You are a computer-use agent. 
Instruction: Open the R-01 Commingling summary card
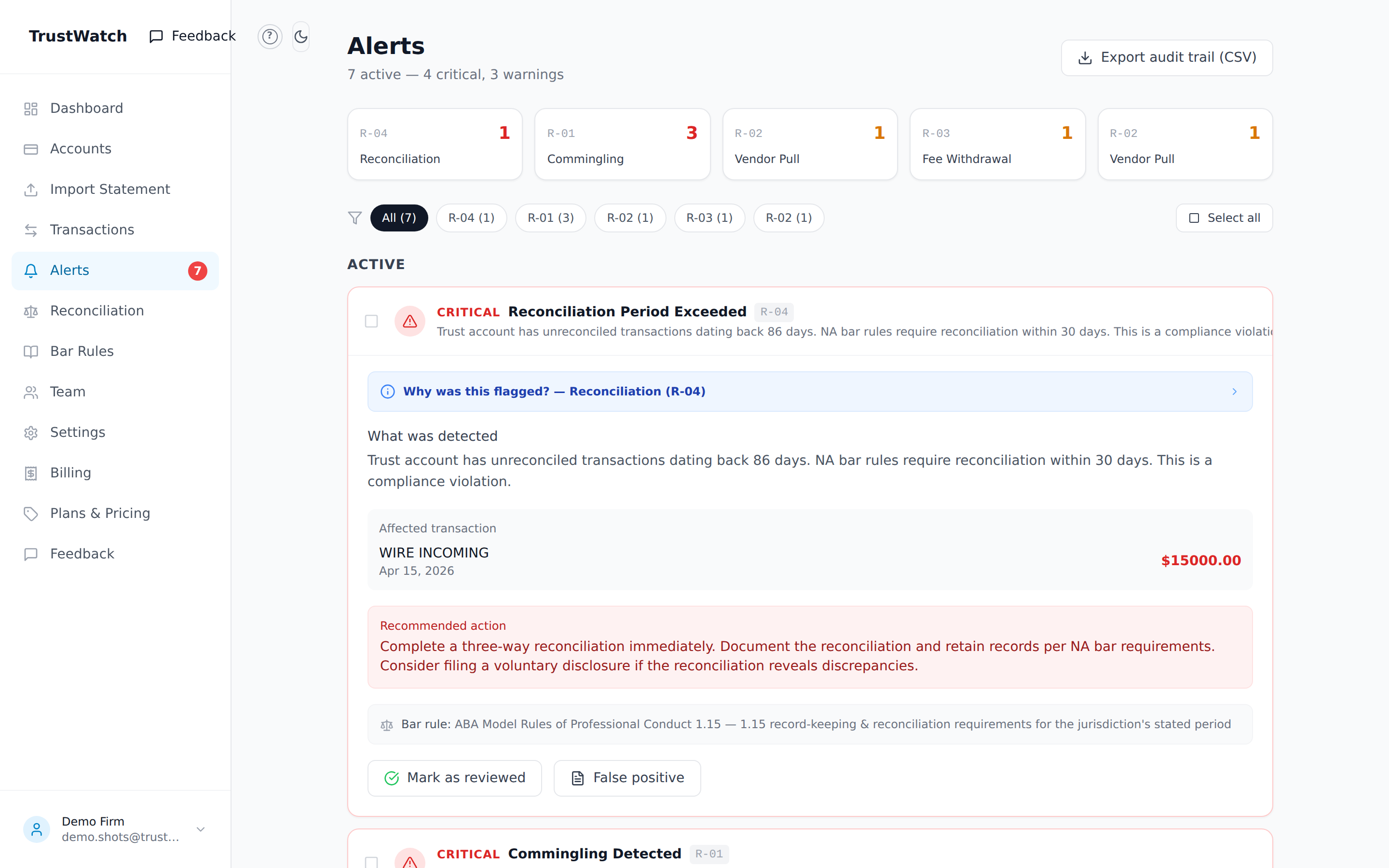pyautogui.click(x=622, y=145)
